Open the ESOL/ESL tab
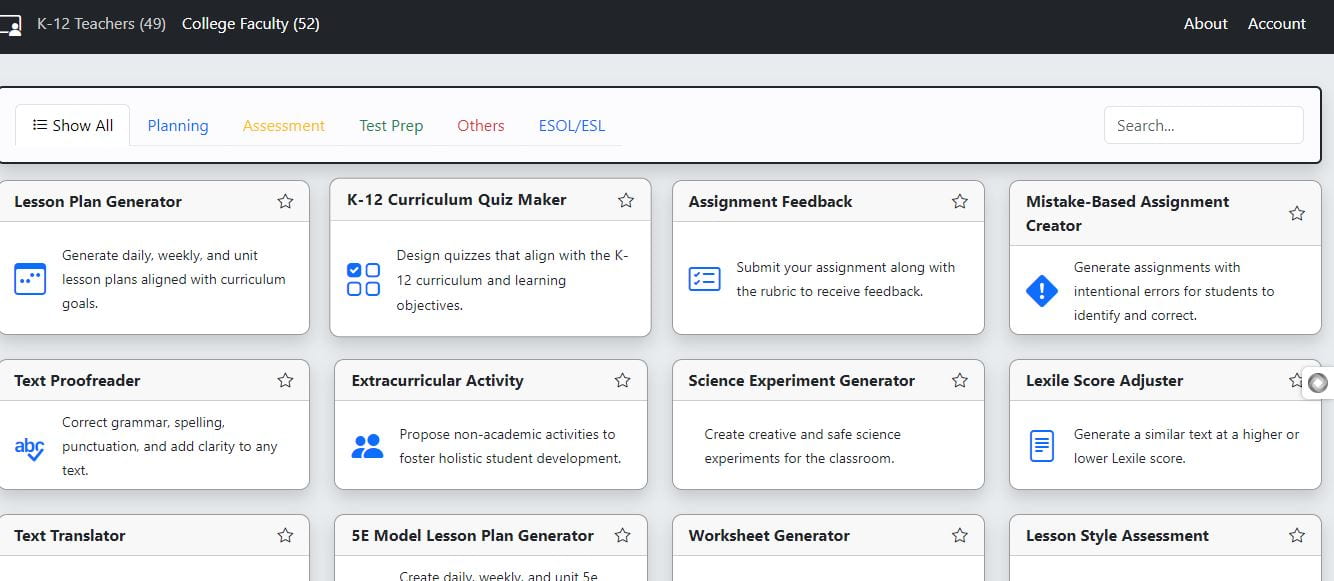Image resolution: width=1334 pixels, height=581 pixels. [571, 126]
